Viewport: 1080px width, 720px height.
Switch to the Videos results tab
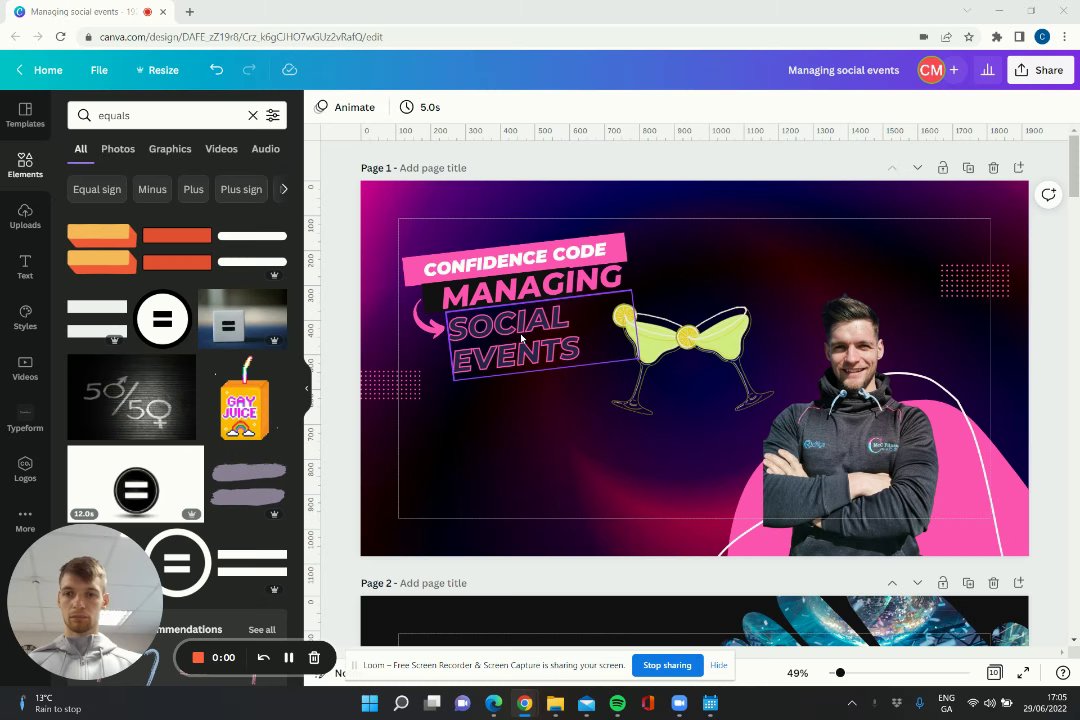[221, 149]
